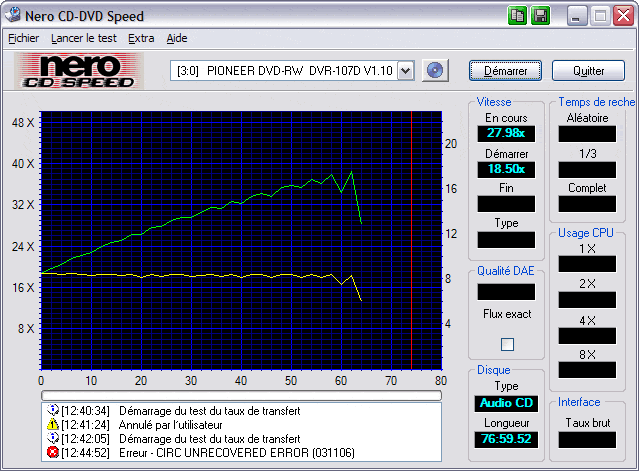This screenshot has height=471, width=639.
Task: Click the test progress bar under the graph
Action: click(241, 396)
